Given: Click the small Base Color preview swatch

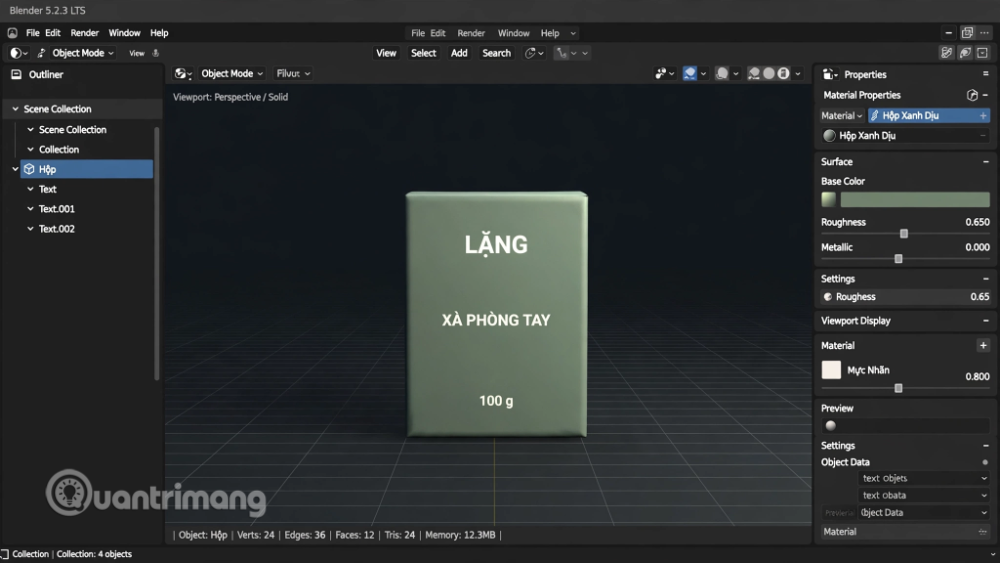Looking at the screenshot, I should click(x=828, y=200).
